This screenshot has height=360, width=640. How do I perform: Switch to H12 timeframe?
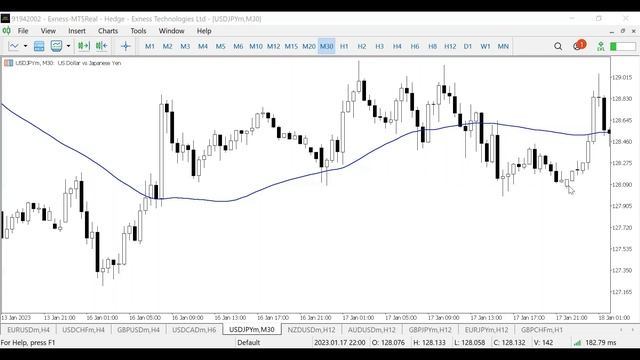point(450,47)
